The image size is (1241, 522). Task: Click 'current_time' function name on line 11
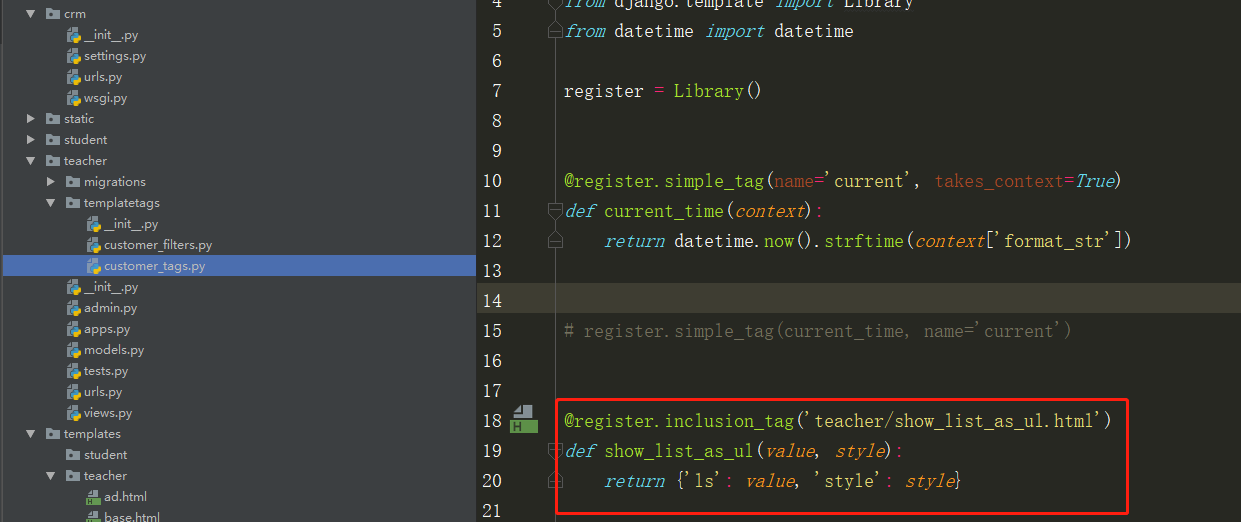pos(664,211)
